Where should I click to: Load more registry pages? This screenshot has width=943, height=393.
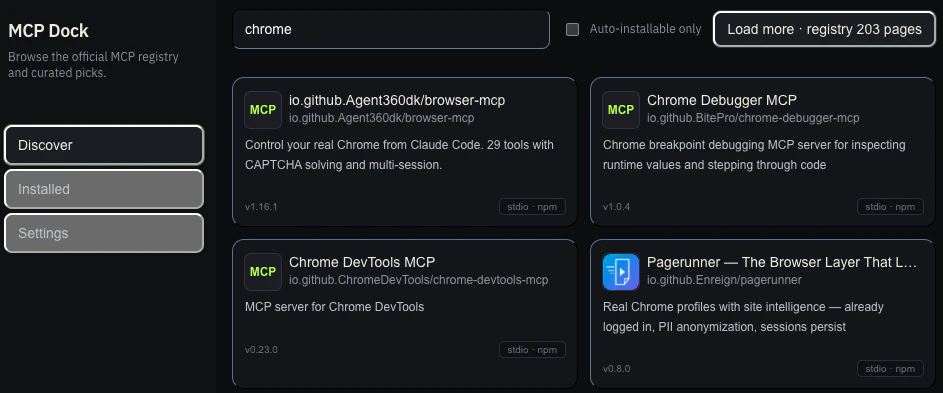824,29
